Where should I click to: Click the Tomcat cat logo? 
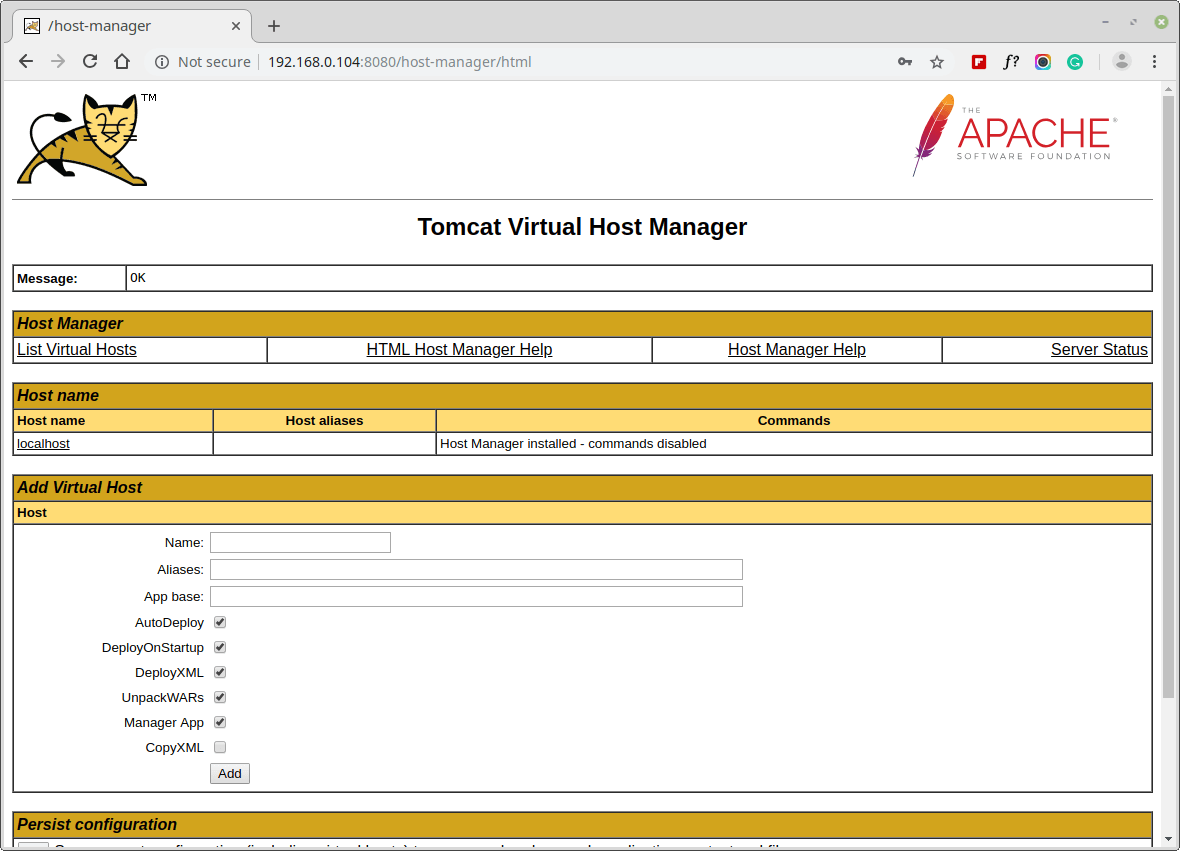point(82,140)
